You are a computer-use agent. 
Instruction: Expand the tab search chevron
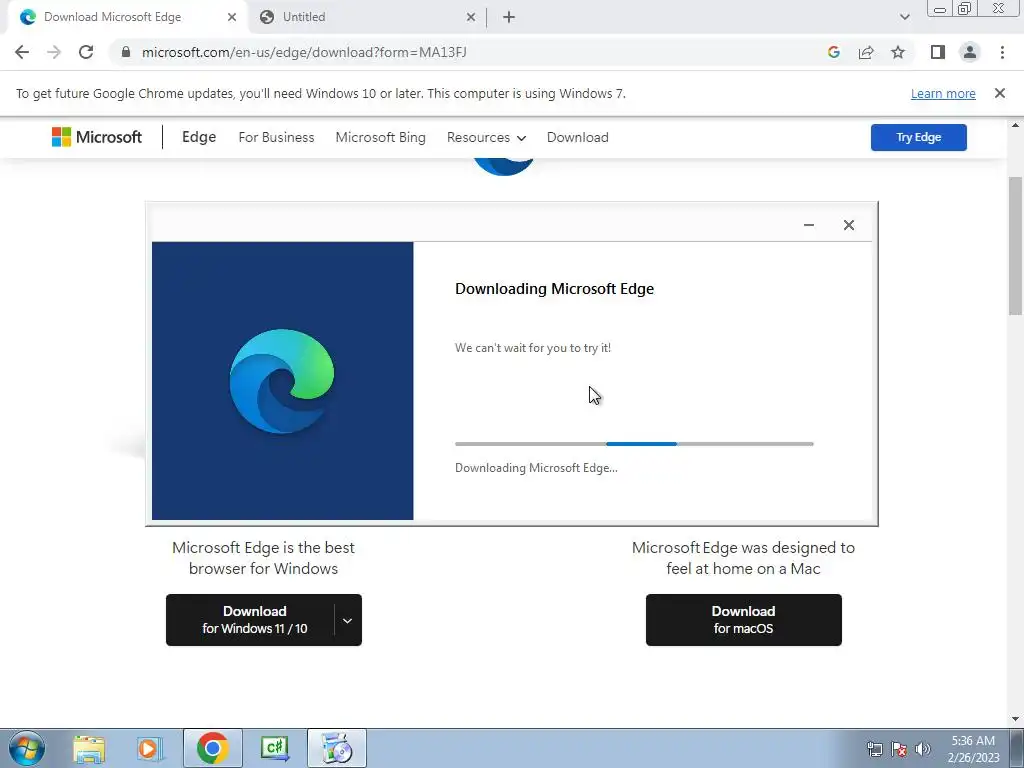point(904,17)
